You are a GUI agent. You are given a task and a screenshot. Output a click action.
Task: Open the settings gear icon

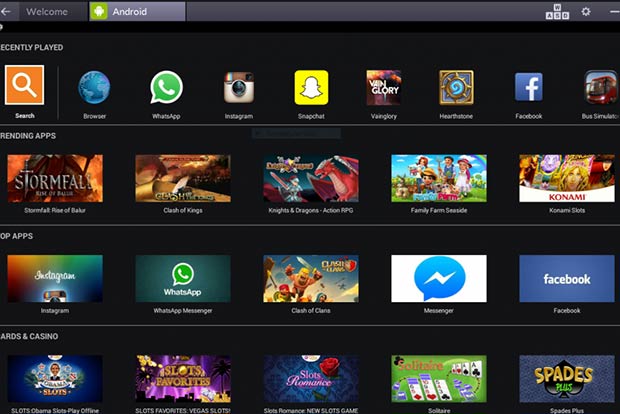point(586,11)
